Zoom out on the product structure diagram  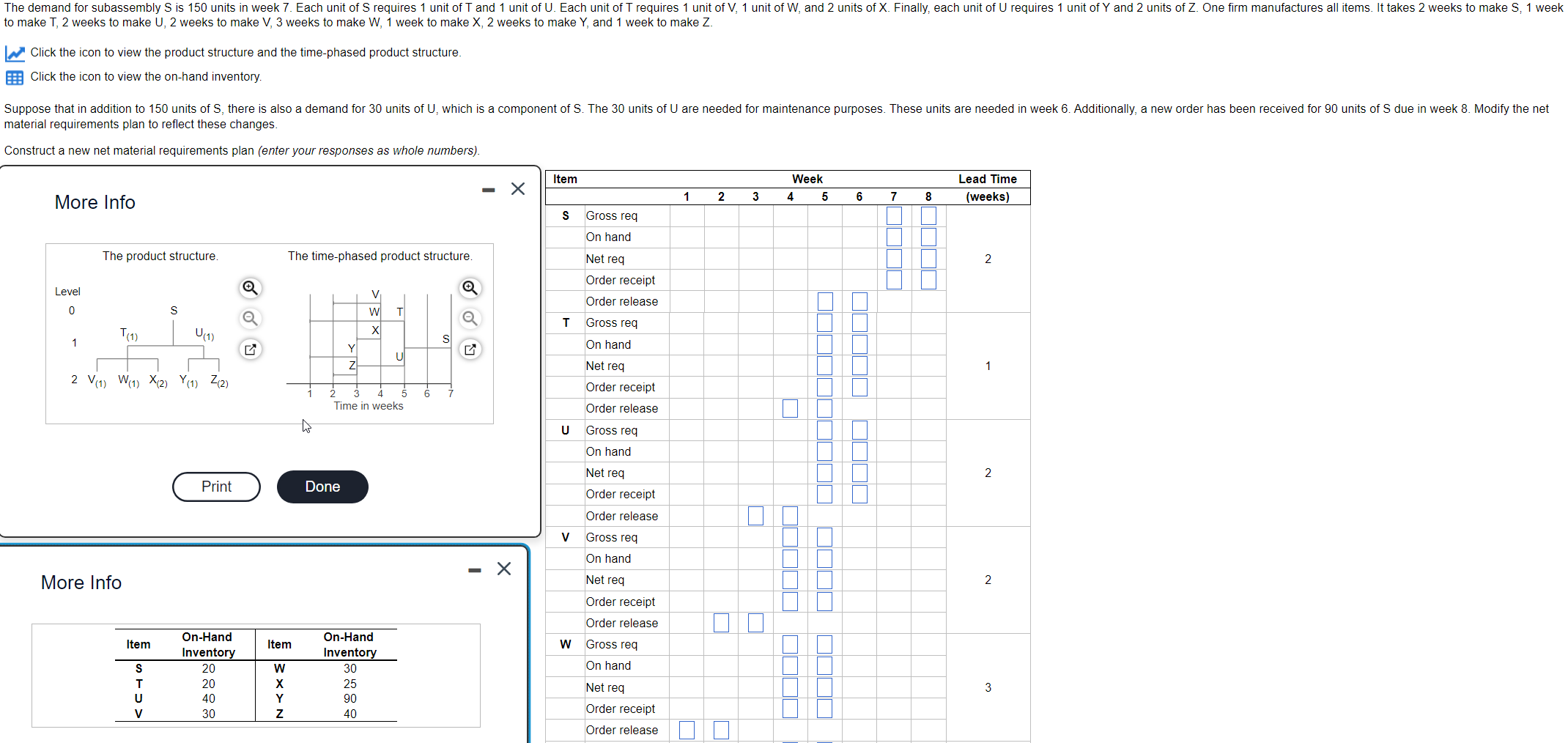point(250,318)
